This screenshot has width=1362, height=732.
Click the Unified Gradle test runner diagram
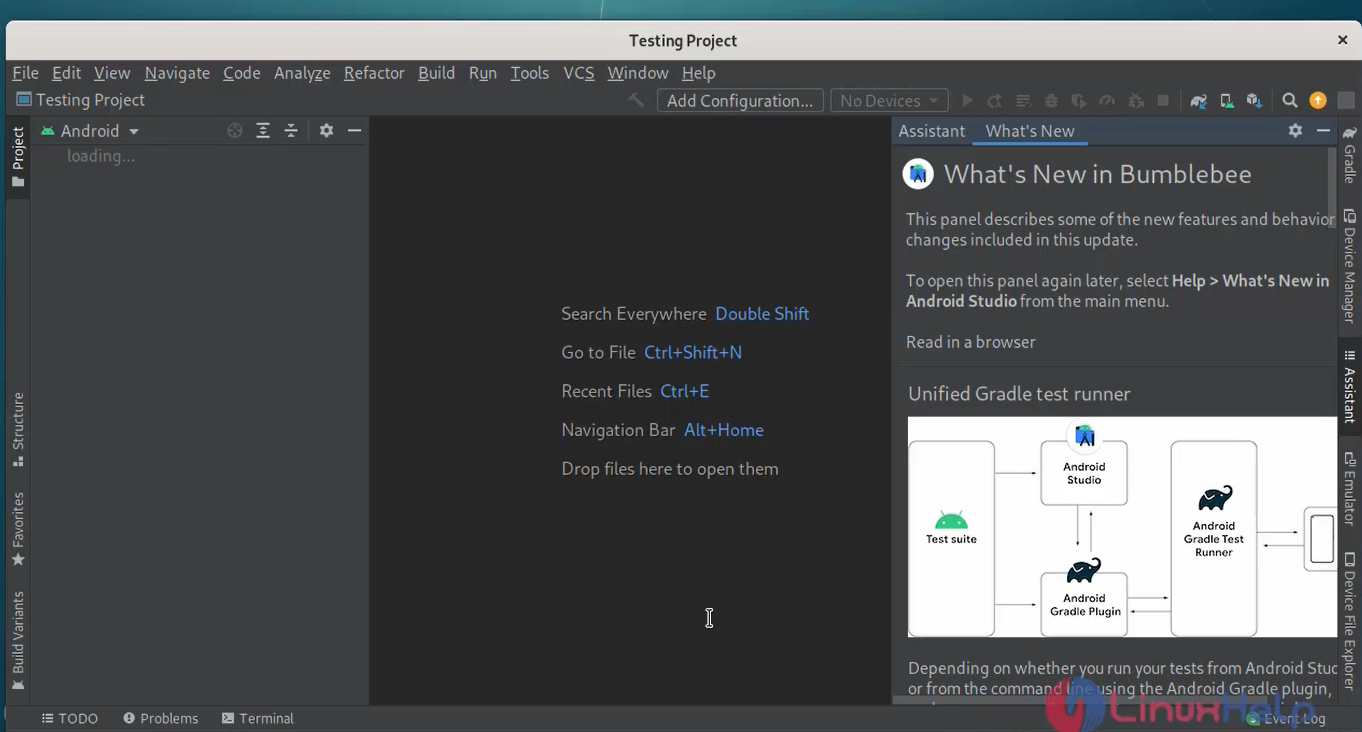[x=1122, y=527]
